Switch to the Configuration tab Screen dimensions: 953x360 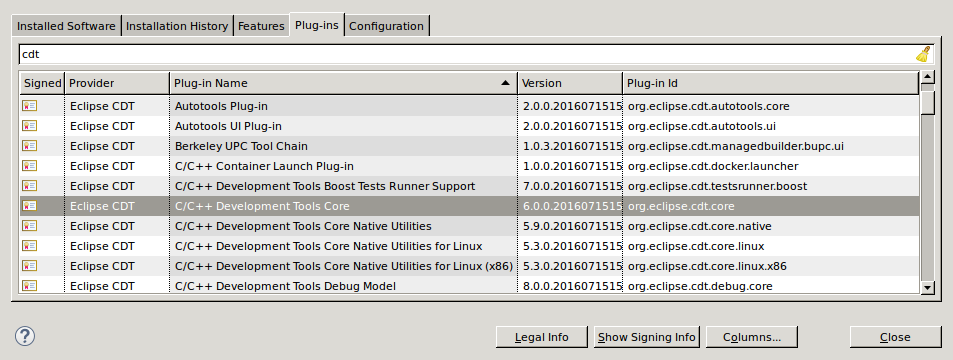tap(387, 26)
